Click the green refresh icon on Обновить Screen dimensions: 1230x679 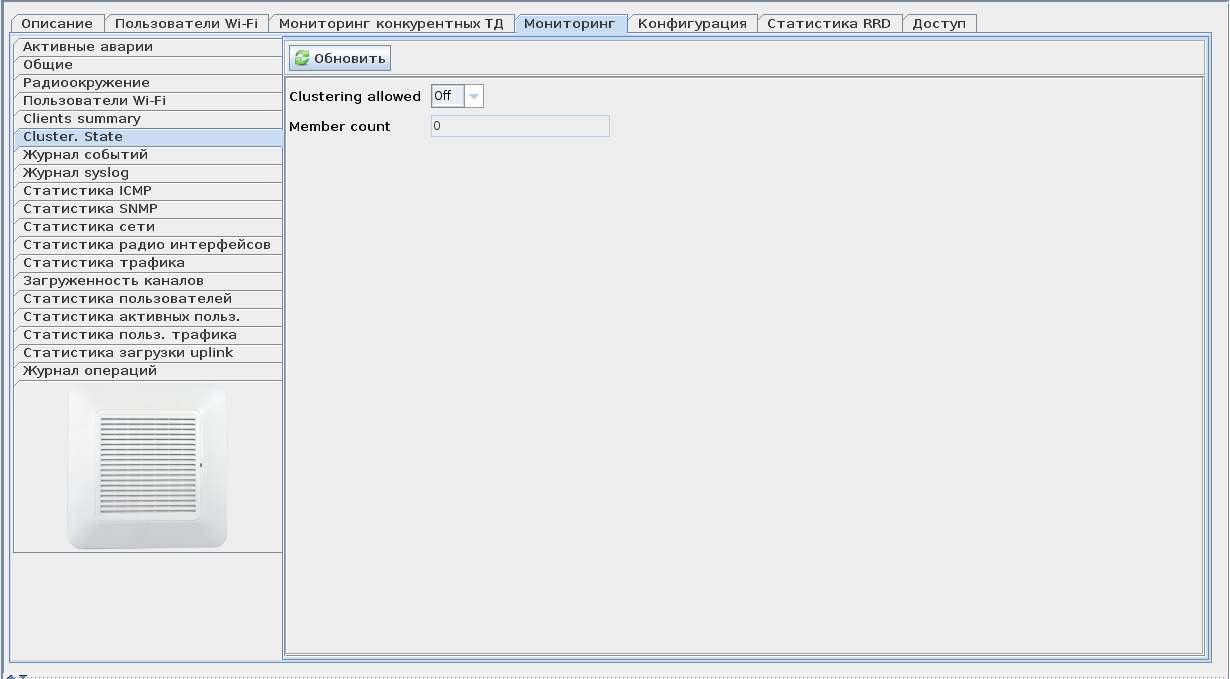(x=302, y=58)
